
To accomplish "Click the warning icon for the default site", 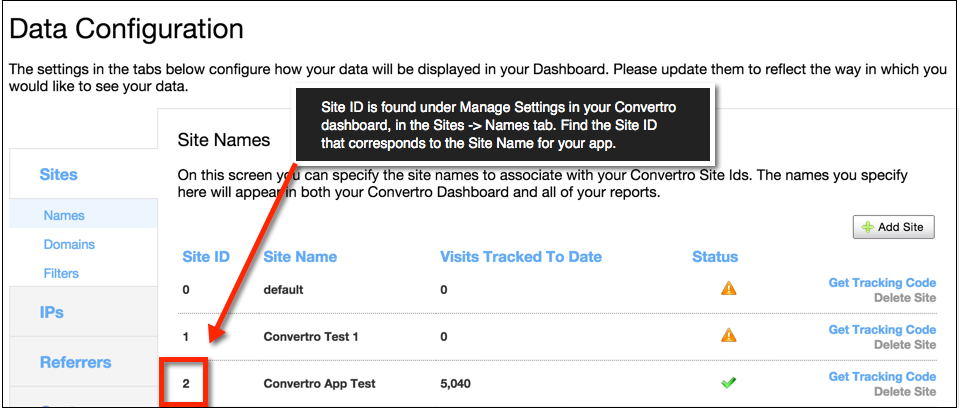I will pyautogui.click(x=728, y=288).
